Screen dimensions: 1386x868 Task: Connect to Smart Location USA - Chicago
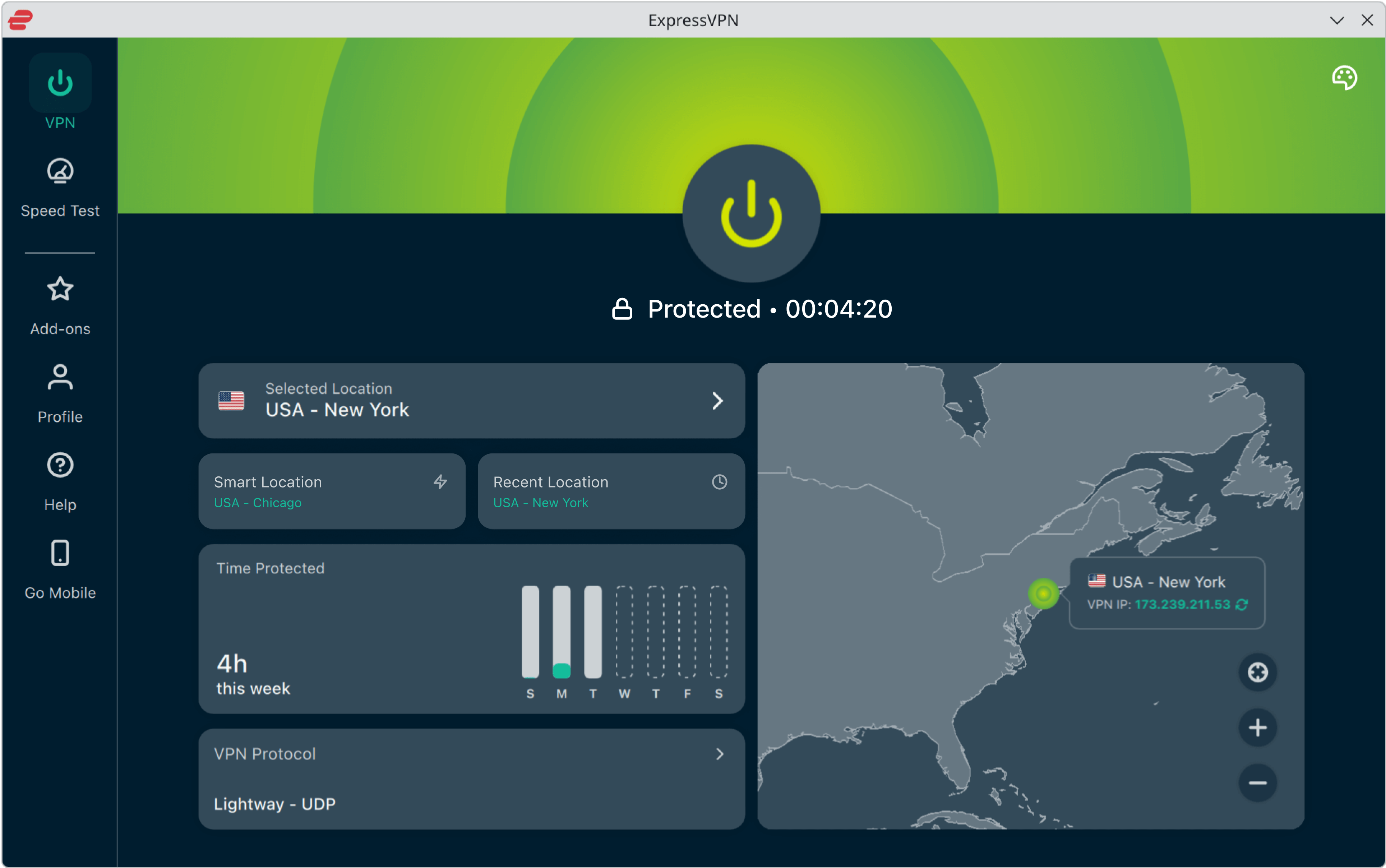click(332, 491)
